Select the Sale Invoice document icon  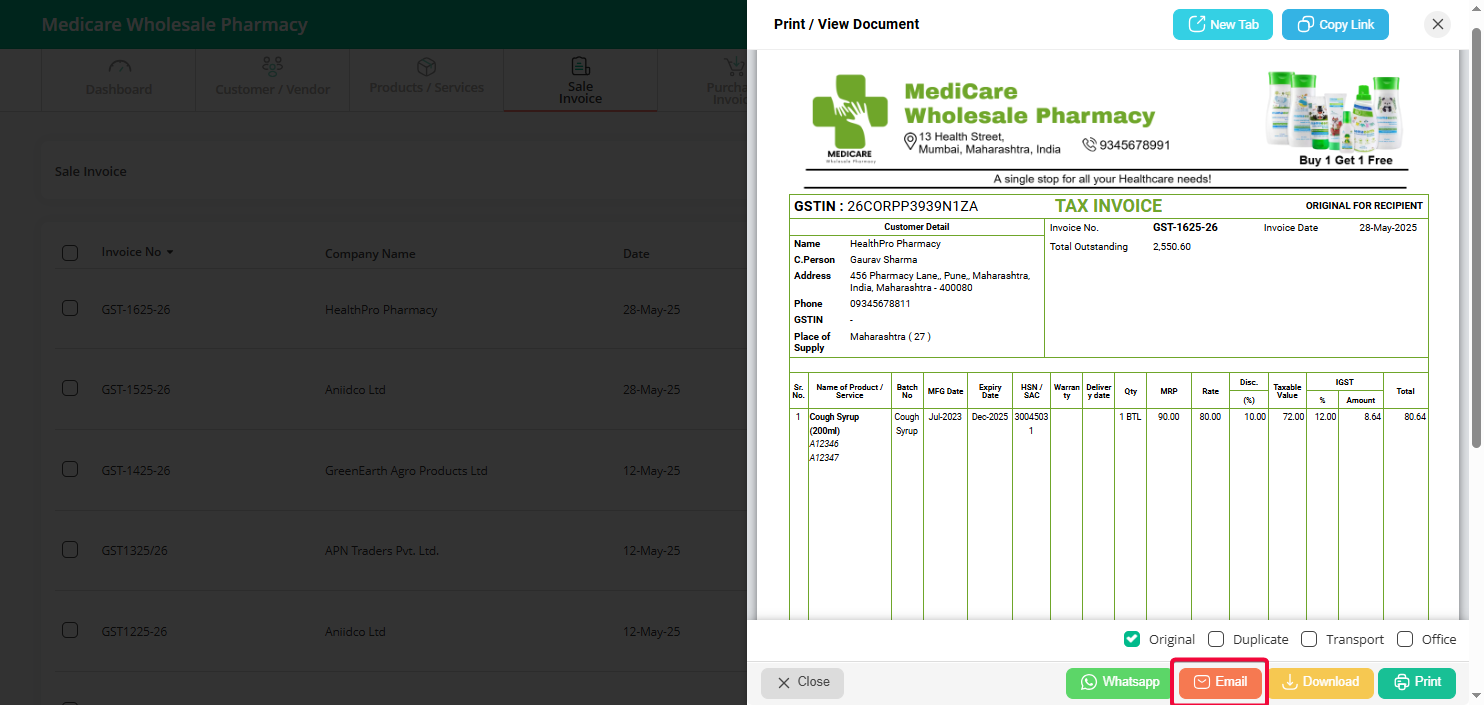[580, 66]
